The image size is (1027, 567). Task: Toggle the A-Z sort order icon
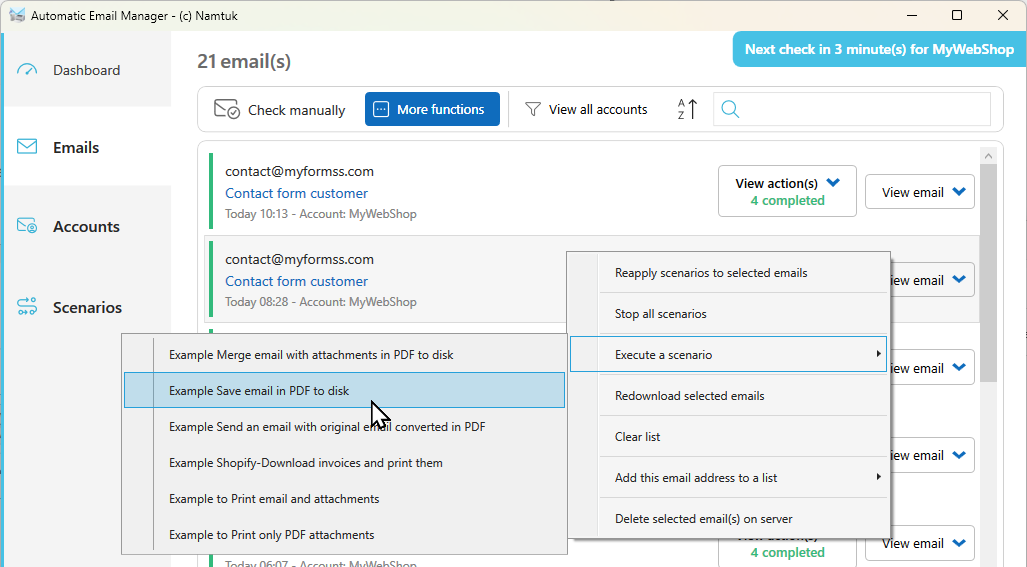(x=688, y=109)
